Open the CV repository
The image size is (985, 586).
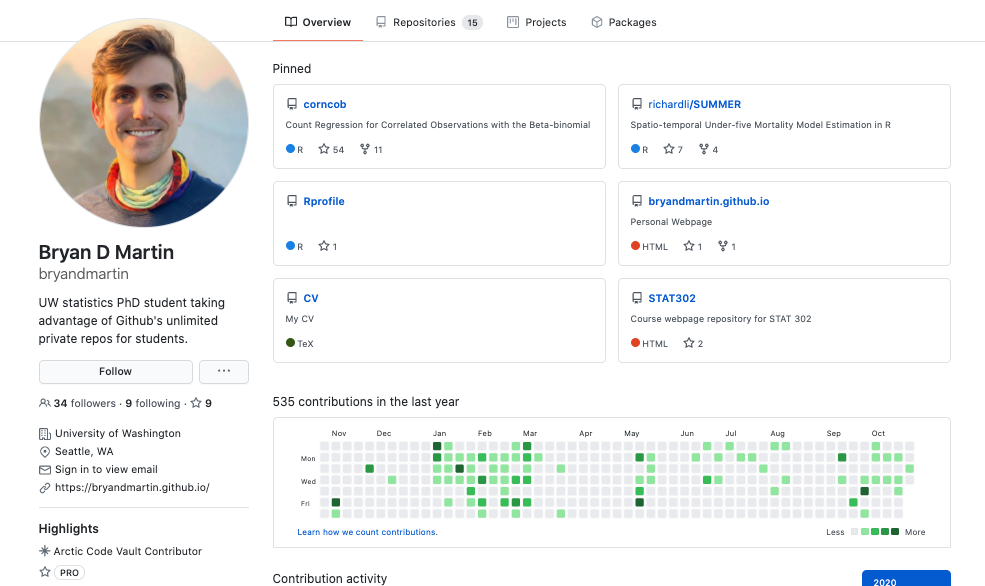coord(311,298)
